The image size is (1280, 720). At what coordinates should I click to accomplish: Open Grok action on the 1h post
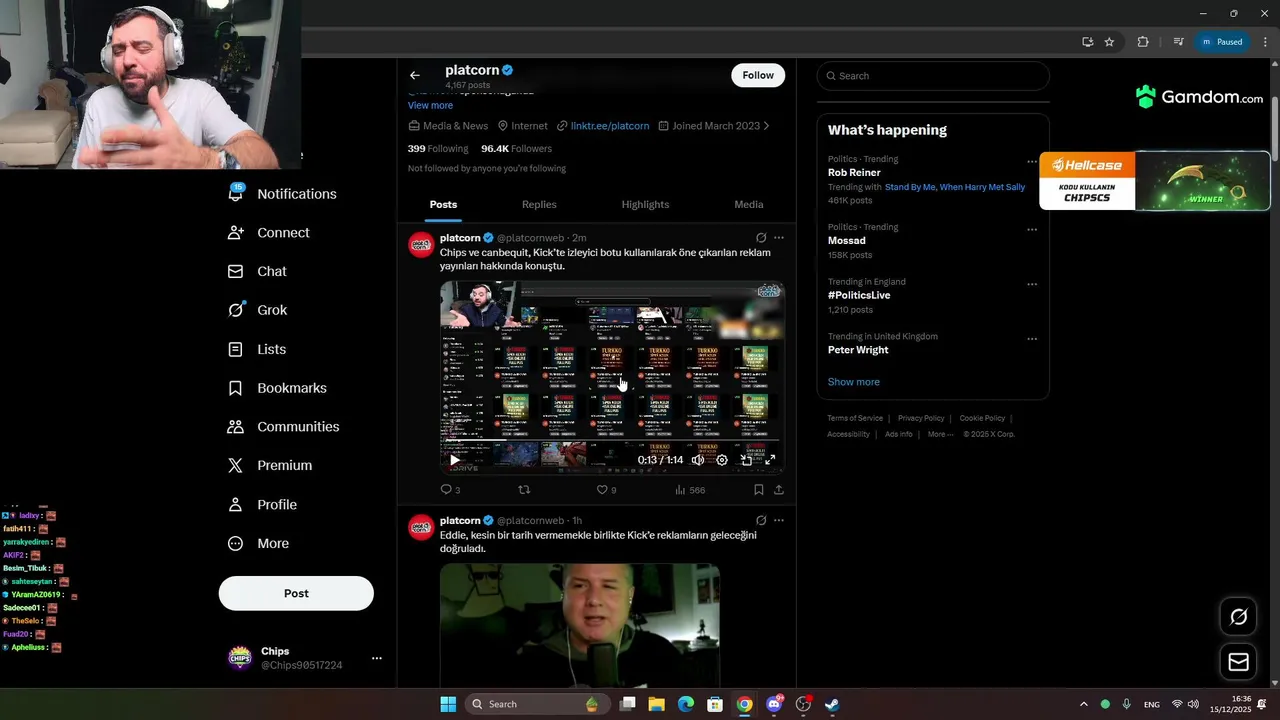point(761,520)
